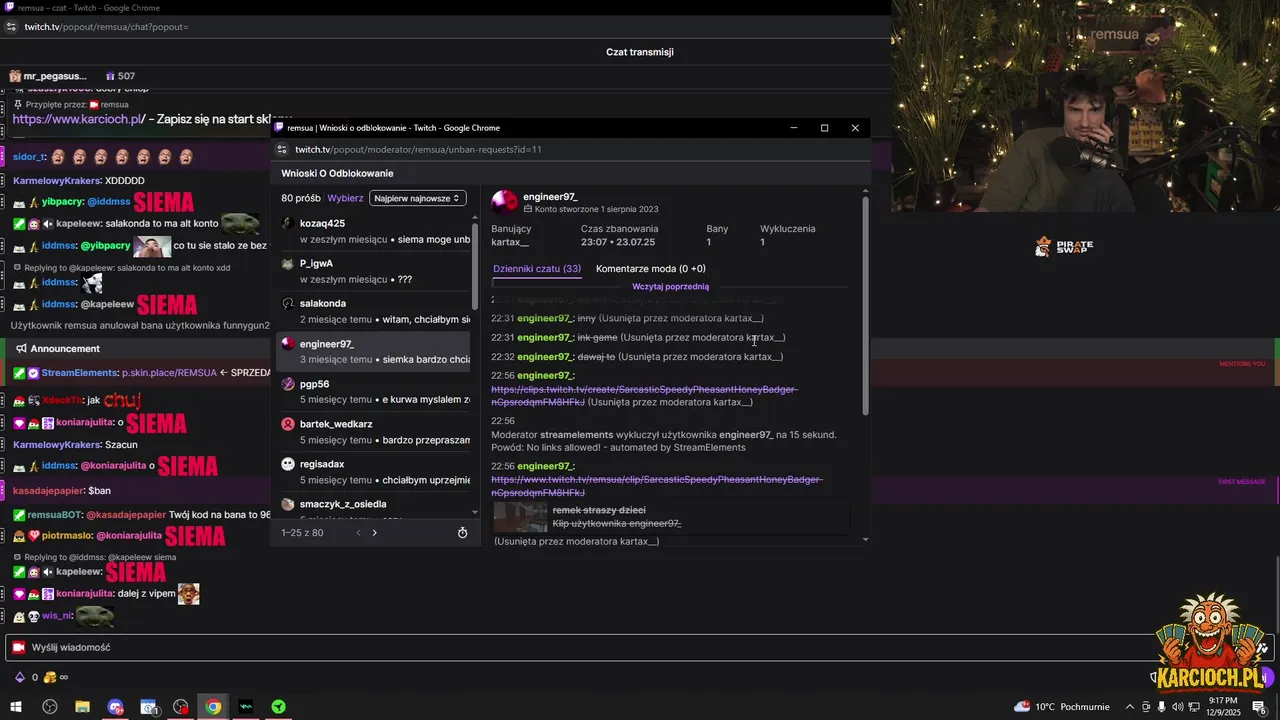
Task: Select the regisadax unban request
Action: [373, 471]
